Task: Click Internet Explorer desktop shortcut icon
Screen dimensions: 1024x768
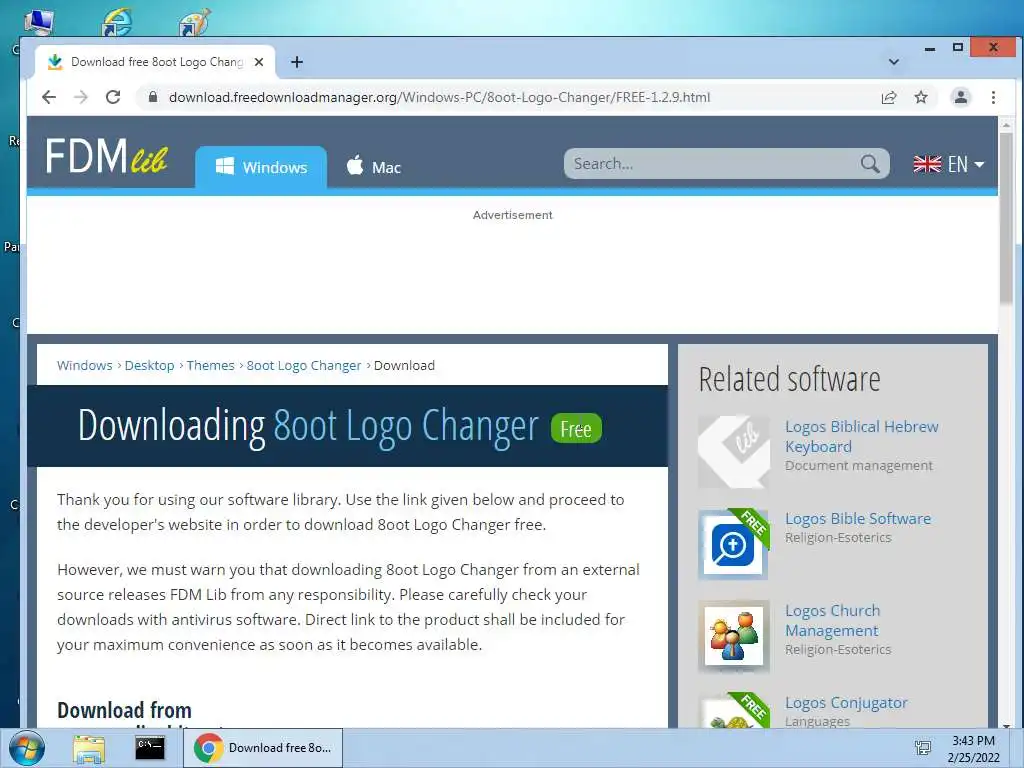Action: [x=117, y=21]
